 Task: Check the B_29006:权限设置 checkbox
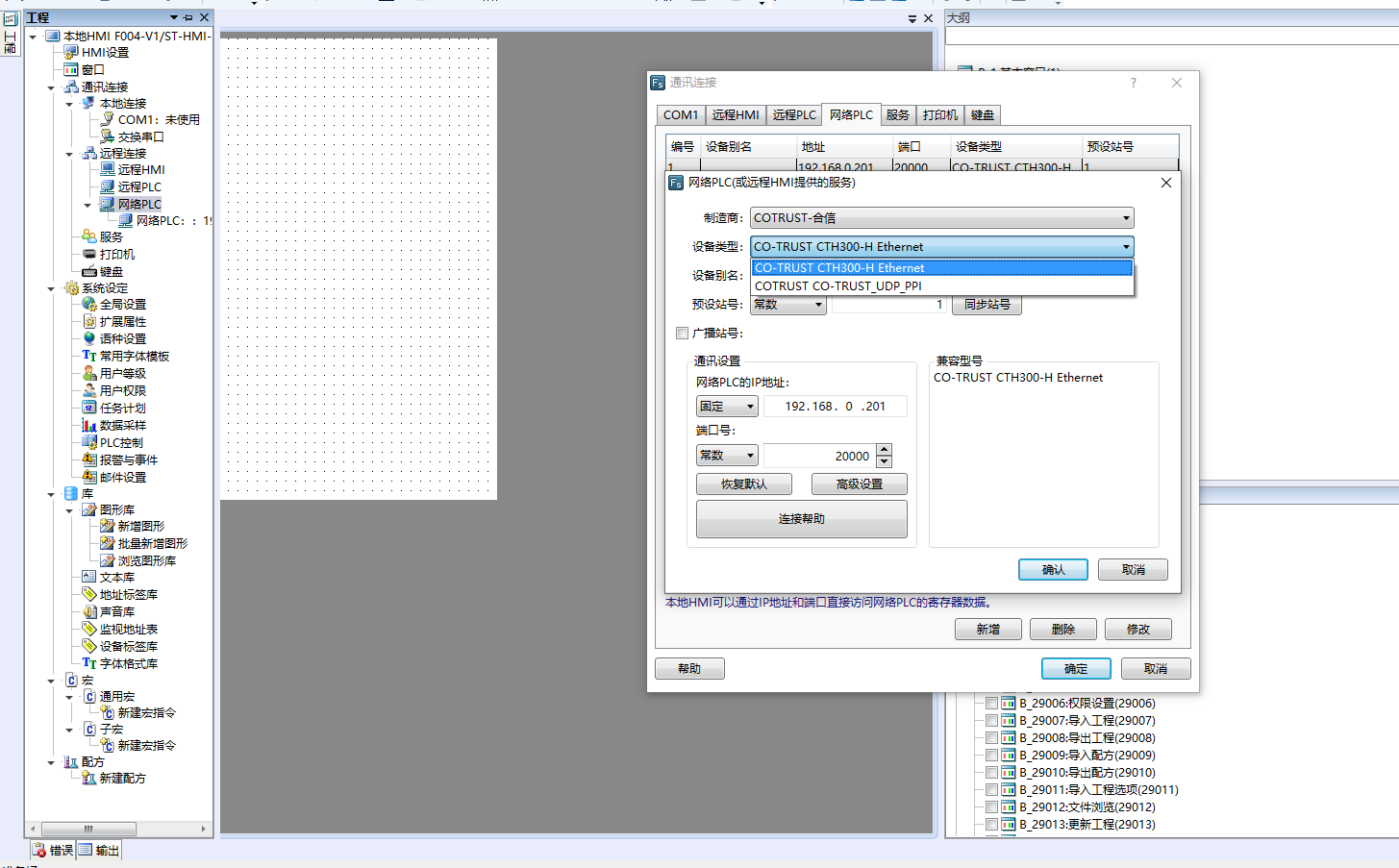pyautogui.click(x=991, y=704)
